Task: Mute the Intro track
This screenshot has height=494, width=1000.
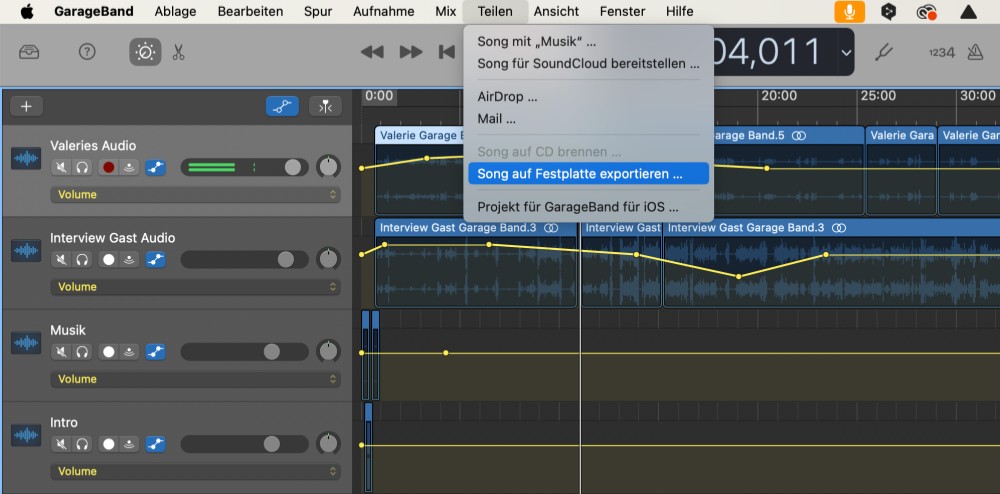Action: tap(61, 444)
